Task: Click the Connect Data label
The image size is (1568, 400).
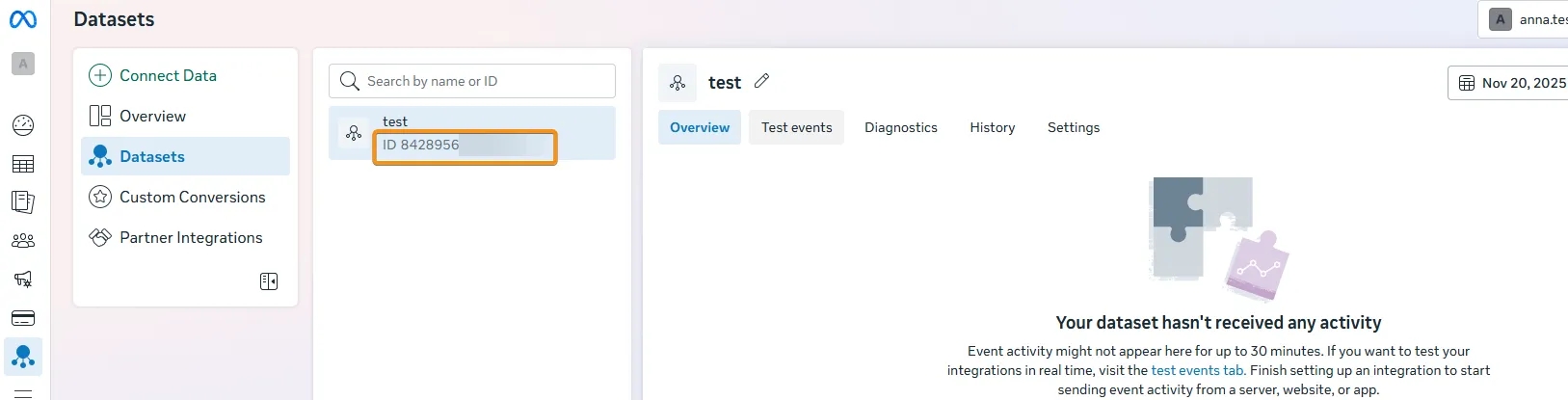Action: [168, 75]
